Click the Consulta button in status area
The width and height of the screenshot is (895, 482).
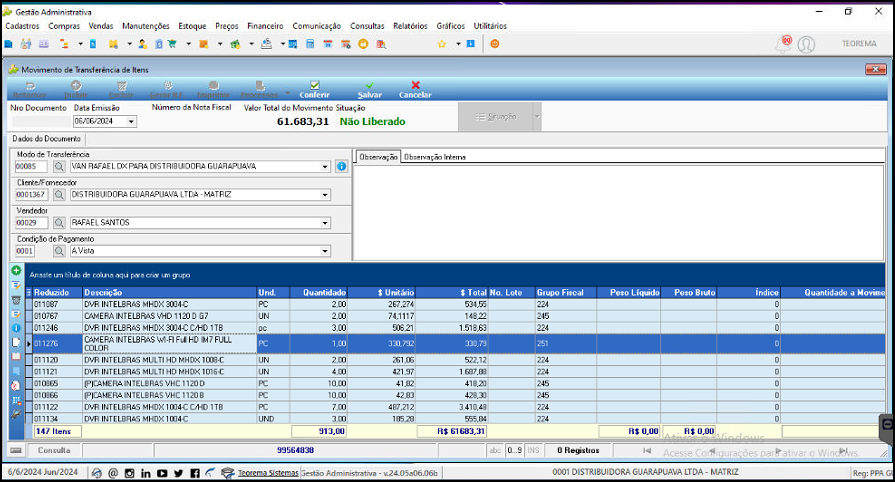click(54, 450)
